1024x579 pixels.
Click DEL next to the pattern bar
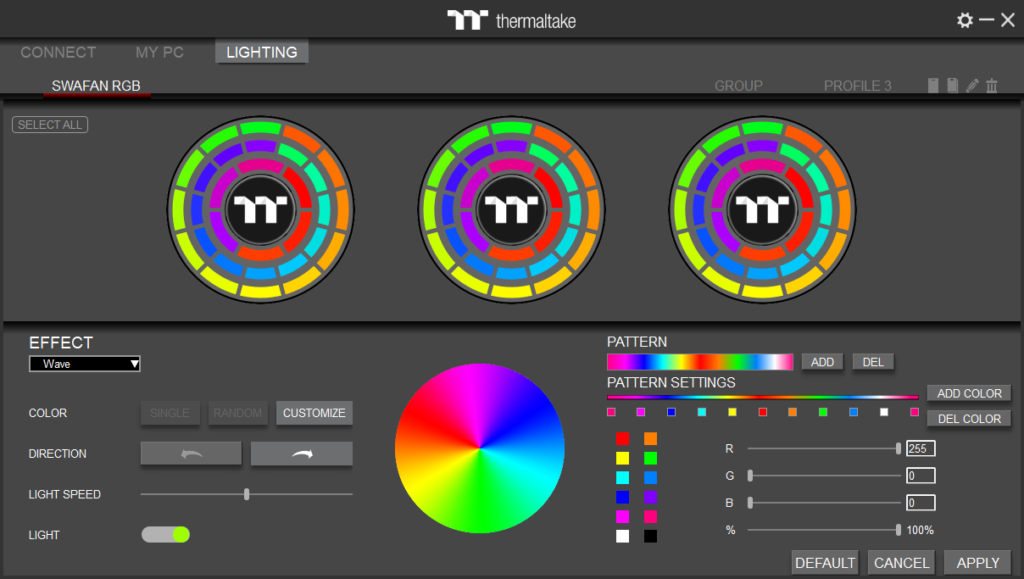[x=873, y=362]
